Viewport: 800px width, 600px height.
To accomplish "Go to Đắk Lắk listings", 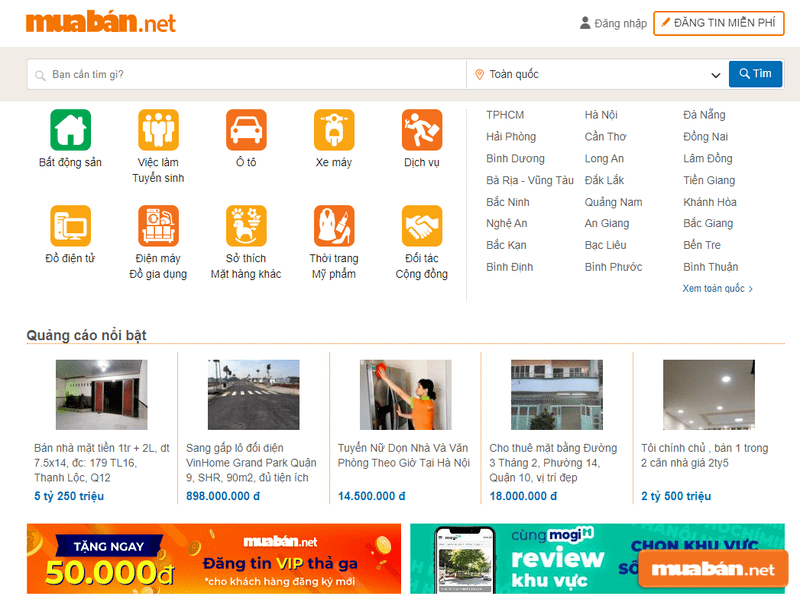I will pyautogui.click(x=604, y=180).
